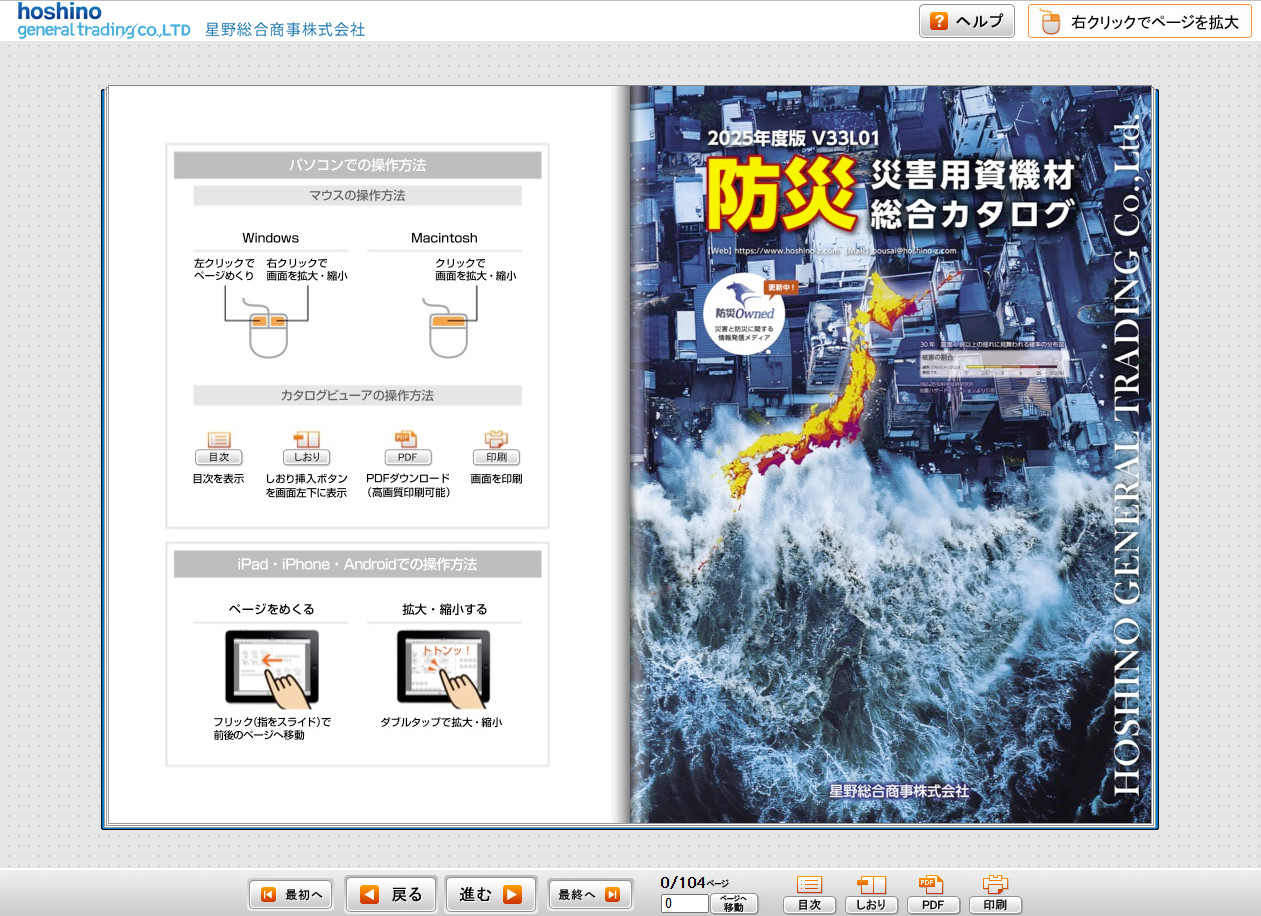
Task: Open table of contents via bottom 目次 icon
Action: coord(809,895)
